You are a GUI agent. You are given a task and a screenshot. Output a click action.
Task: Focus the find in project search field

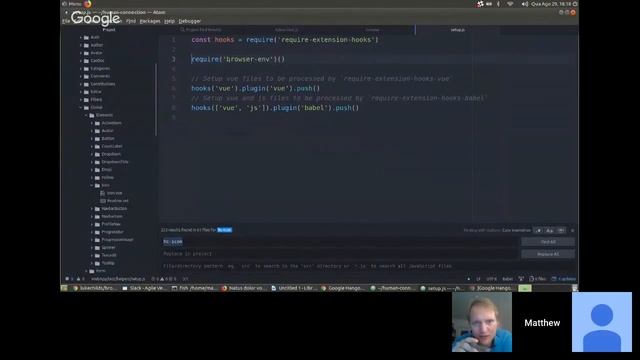coord(340,242)
